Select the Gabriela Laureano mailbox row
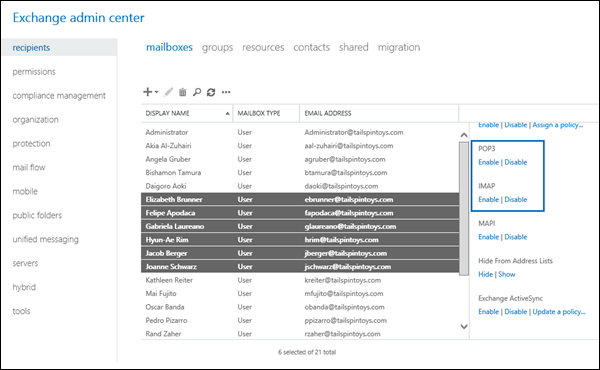The image size is (600, 370). pyautogui.click(x=300, y=226)
